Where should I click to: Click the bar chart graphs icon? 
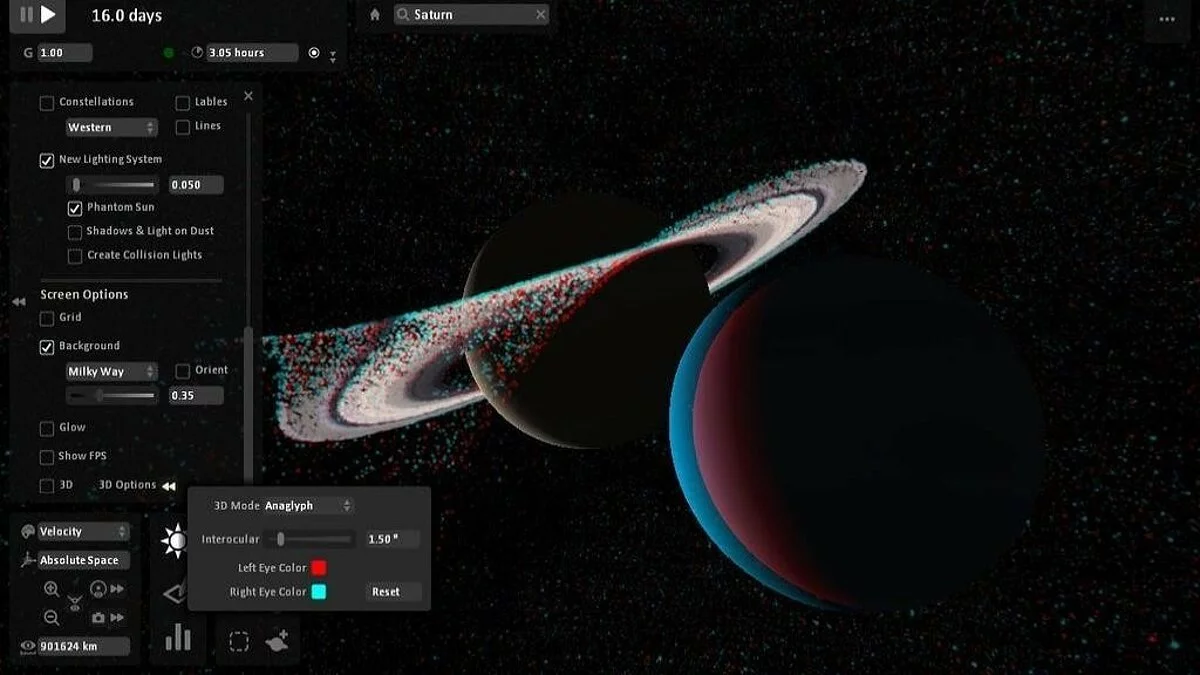(179, 638)
